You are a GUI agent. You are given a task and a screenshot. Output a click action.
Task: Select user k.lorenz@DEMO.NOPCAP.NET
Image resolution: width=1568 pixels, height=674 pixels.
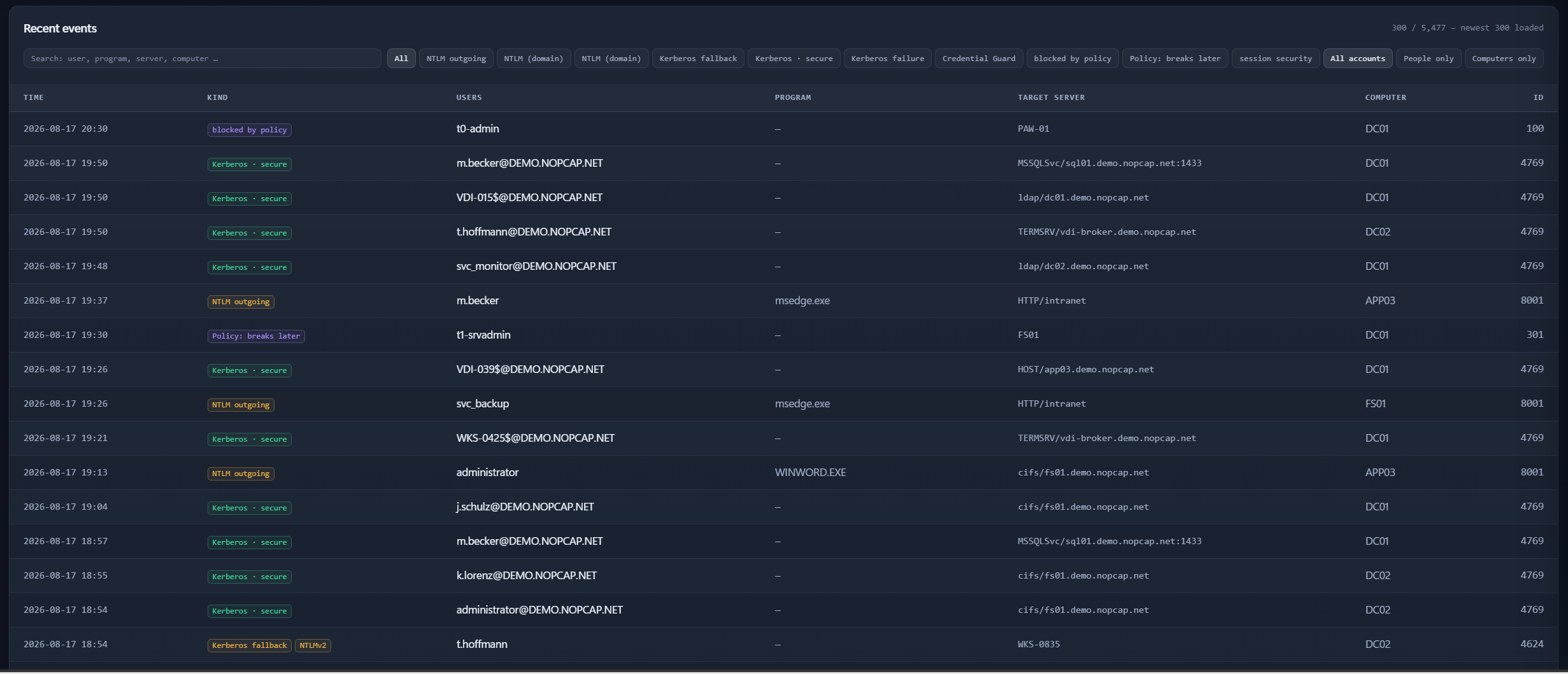526,575
